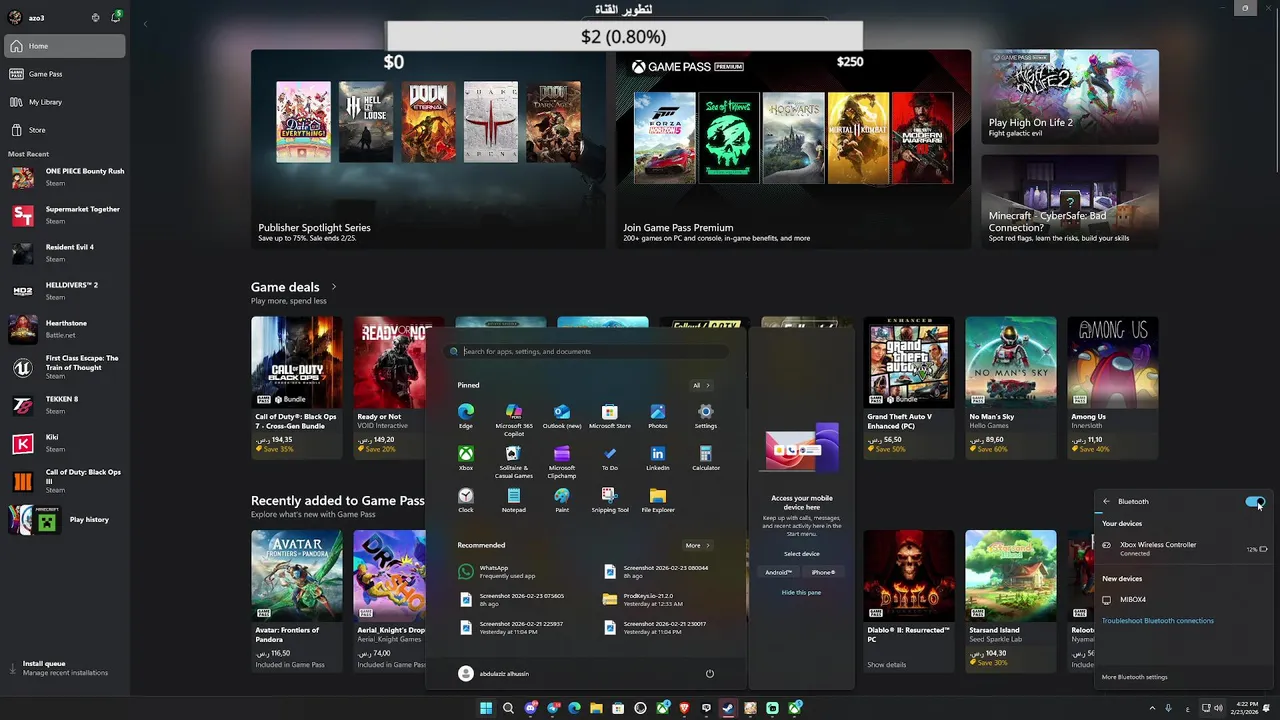Viewport: 1280px width, 720px height.
Task: Launch Microsoft Clipchamp
Action: click(562, 462)
